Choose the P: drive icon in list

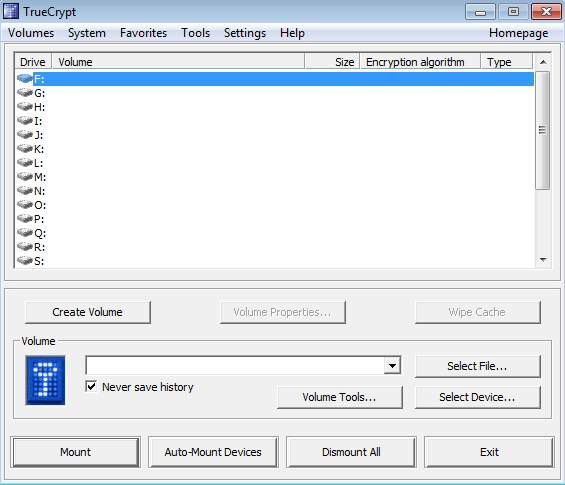click(x=25, y=218)
